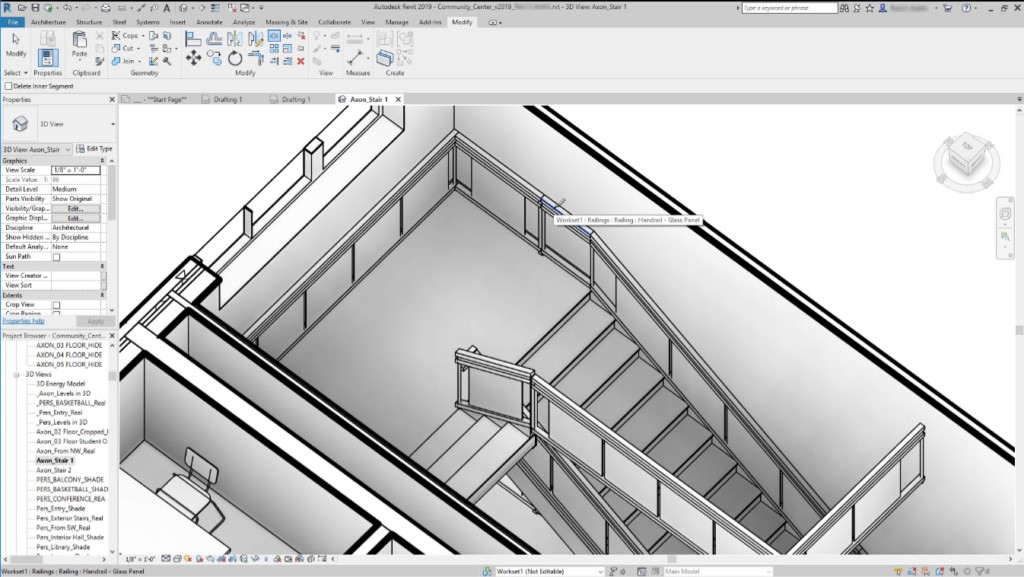Check the Crop View checkbox
1024x577 pixels.
56,304
